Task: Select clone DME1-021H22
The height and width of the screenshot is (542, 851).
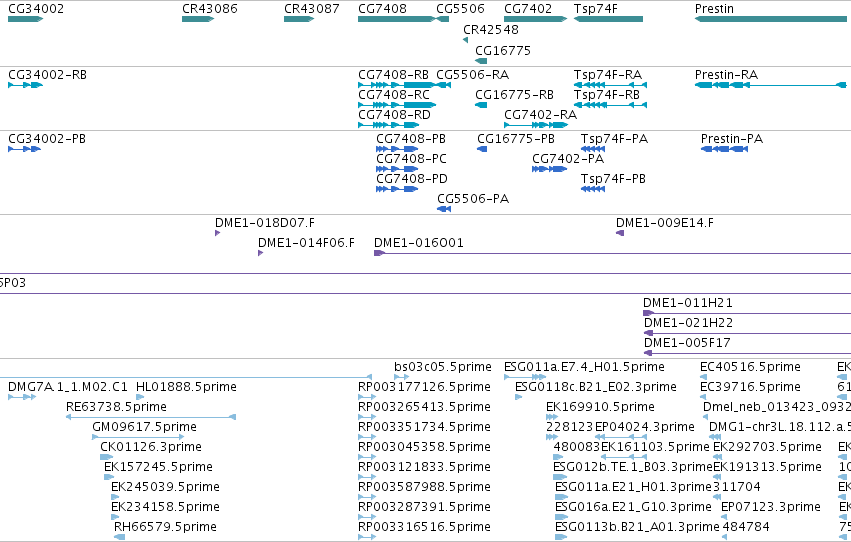Action: coord(747,333)
